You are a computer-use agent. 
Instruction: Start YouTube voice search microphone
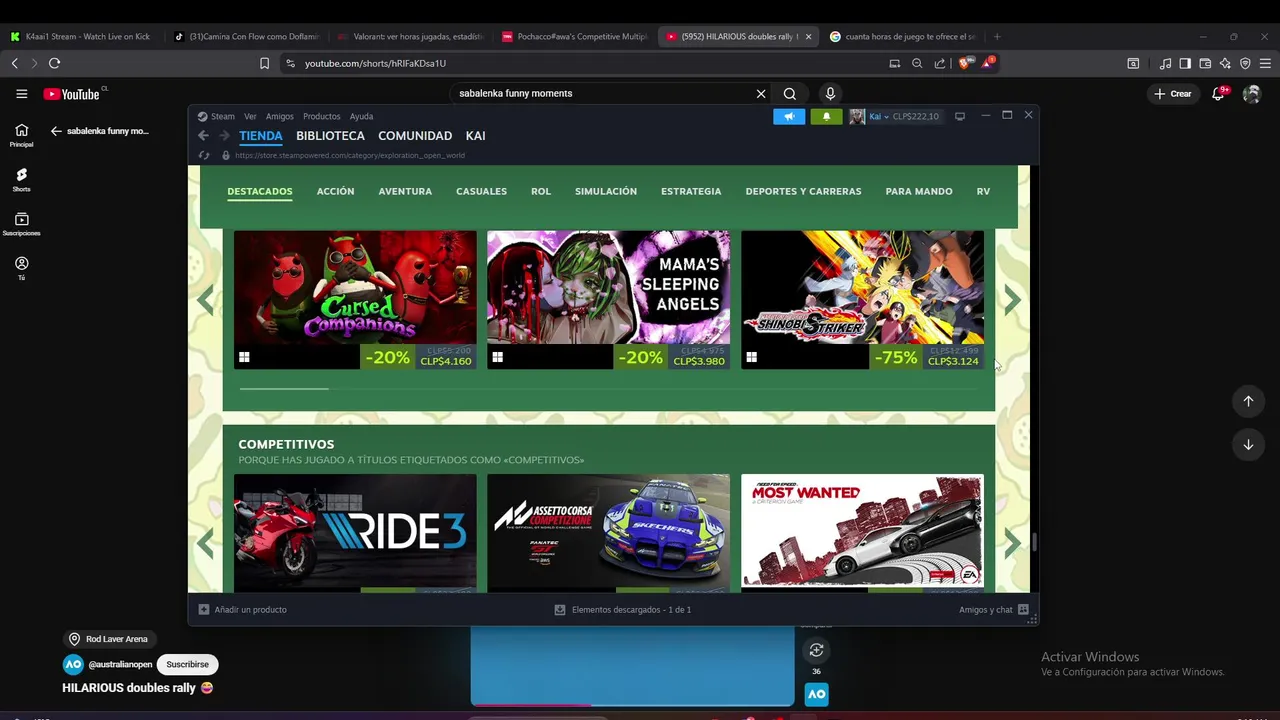coord(829,93)
